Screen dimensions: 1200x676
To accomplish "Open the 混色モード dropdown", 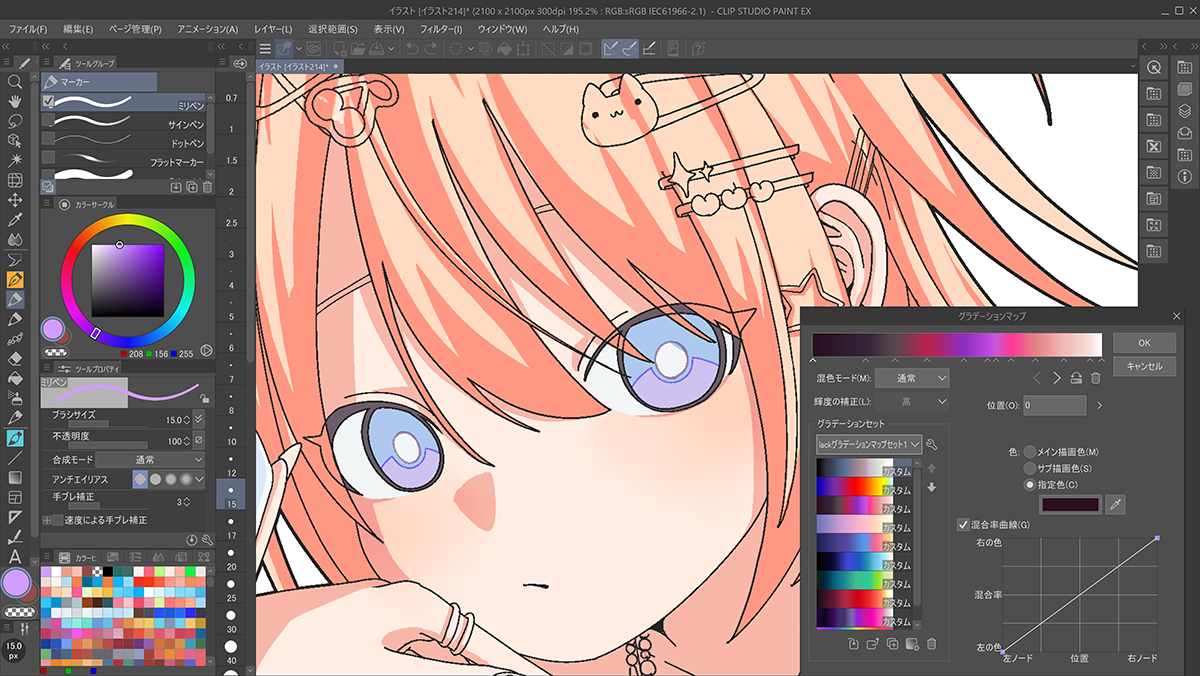I will [912, 379].
